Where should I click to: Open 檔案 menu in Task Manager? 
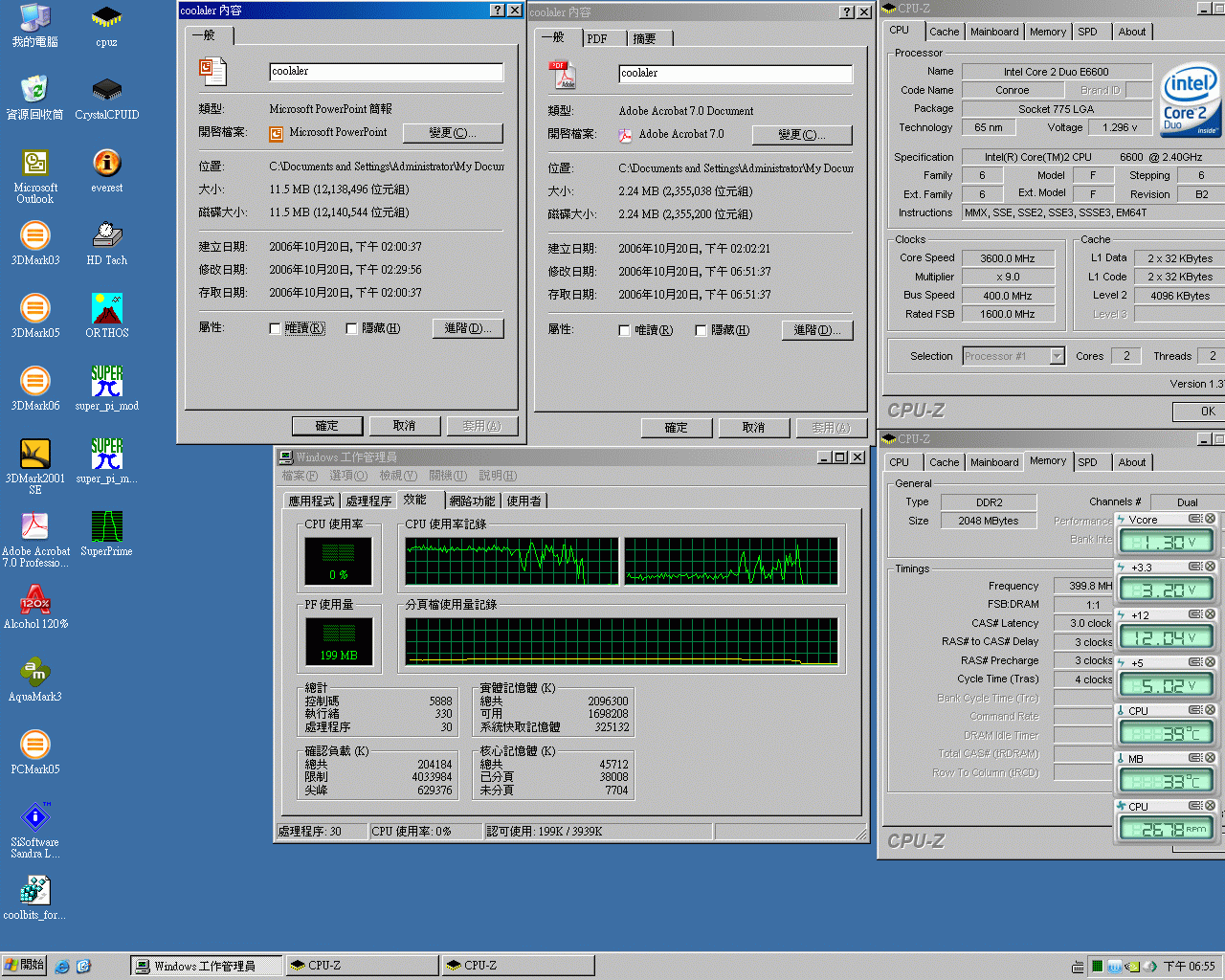(299, 476)
